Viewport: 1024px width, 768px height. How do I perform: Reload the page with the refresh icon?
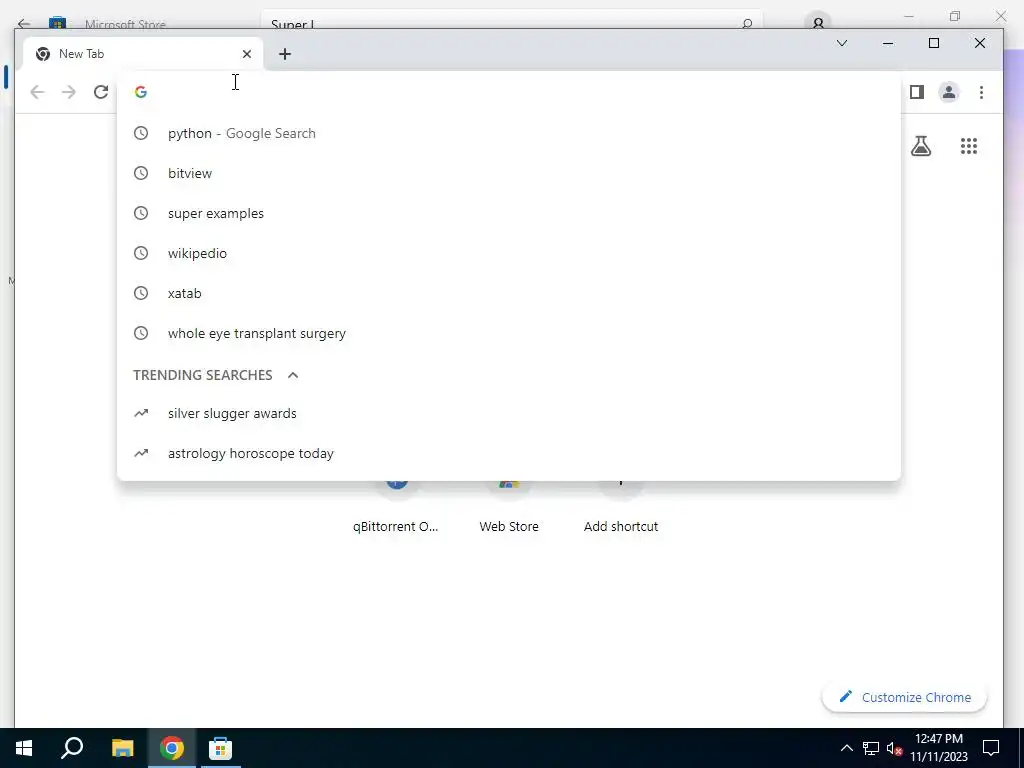101,92
